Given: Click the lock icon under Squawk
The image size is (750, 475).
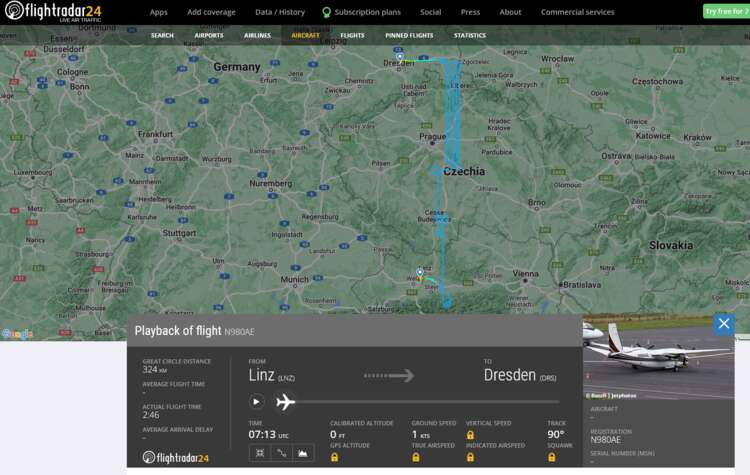Looking at the screenshot, I should 551,457.
